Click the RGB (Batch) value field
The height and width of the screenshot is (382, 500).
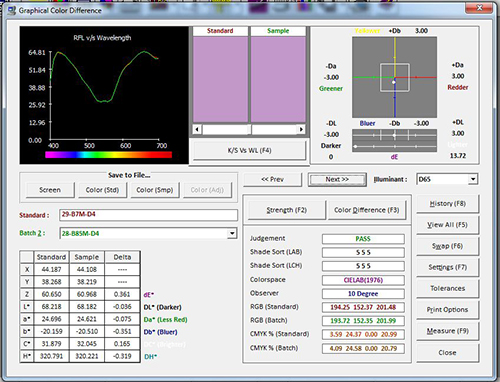click(x=363, y=321)
